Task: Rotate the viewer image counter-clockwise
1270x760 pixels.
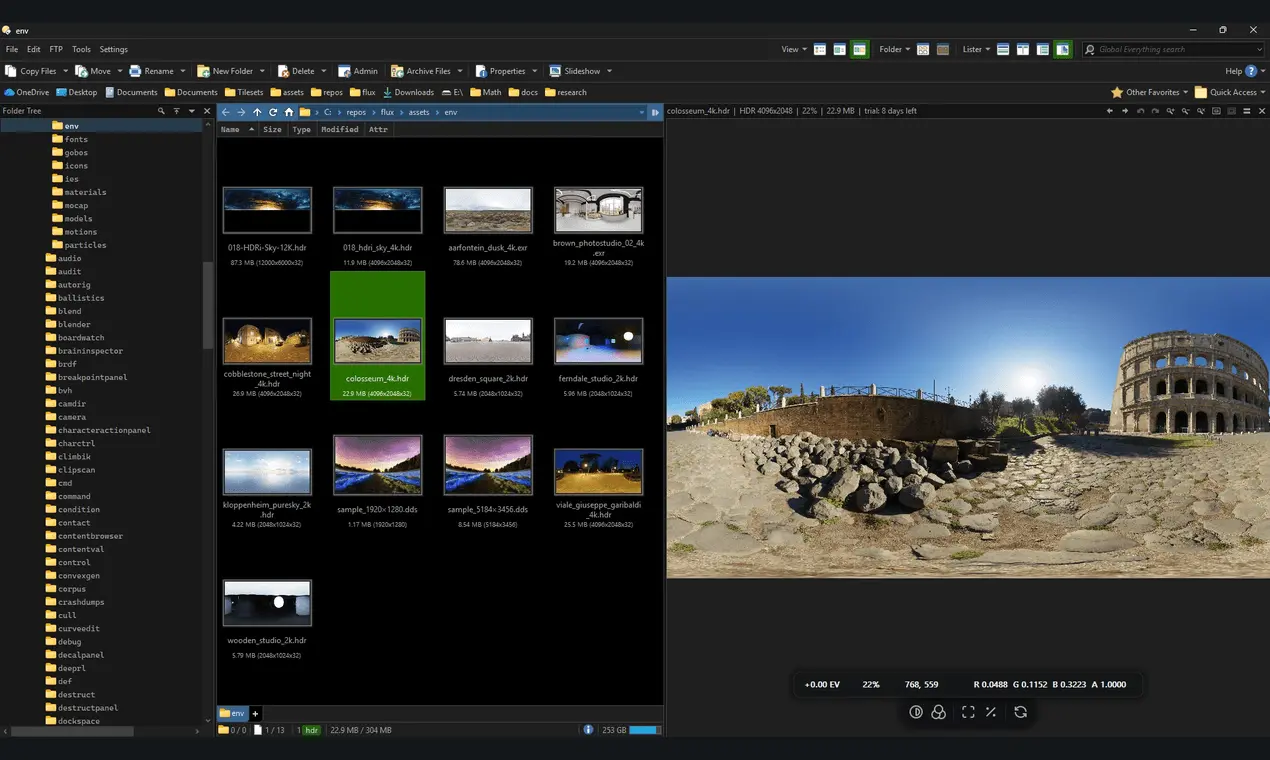Action: pyautogui.click(x=1141, y=111)
